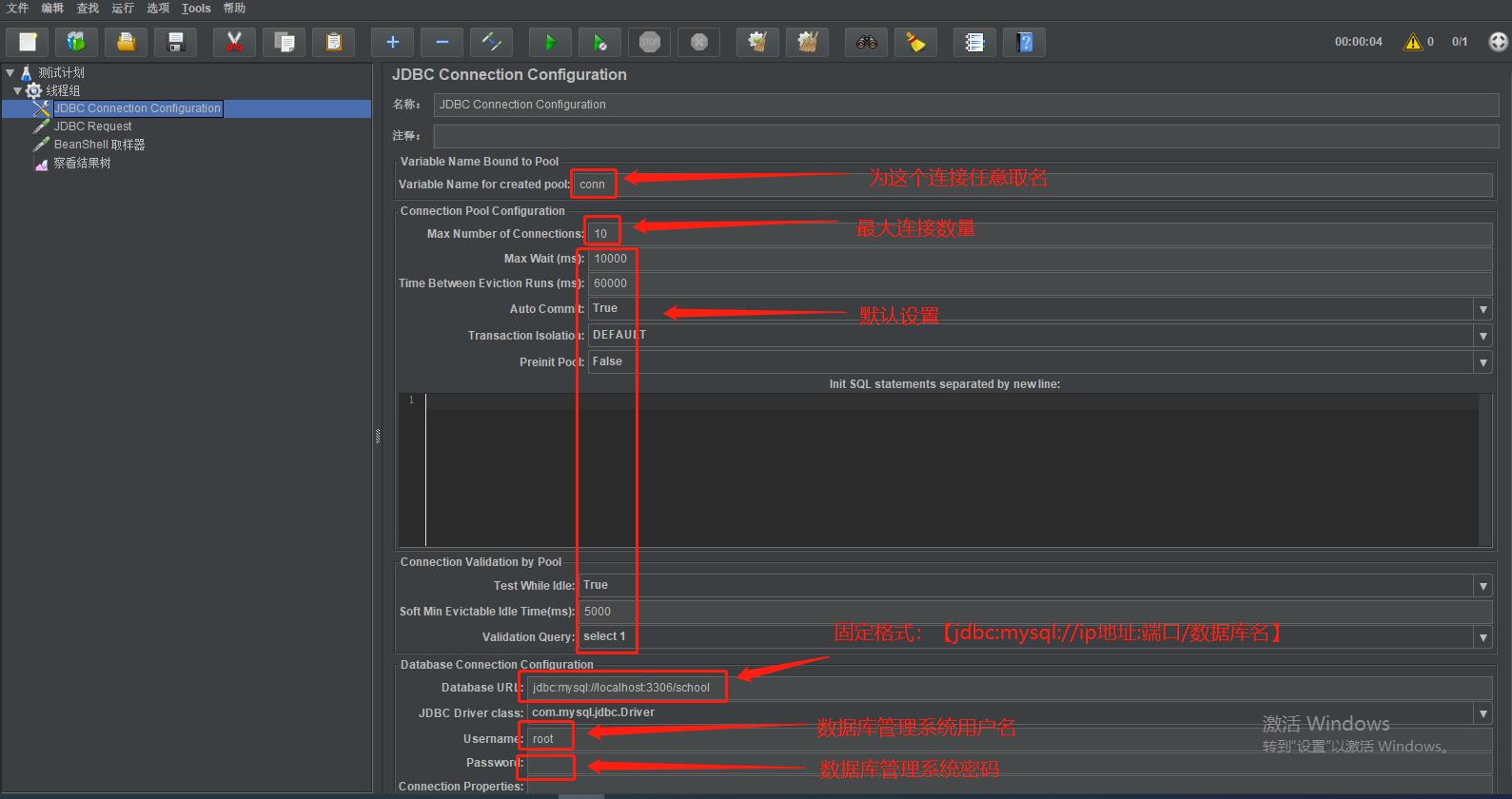The image size is (1512, 799).
Task: Open the Tools menu
Action: point(196,9)
